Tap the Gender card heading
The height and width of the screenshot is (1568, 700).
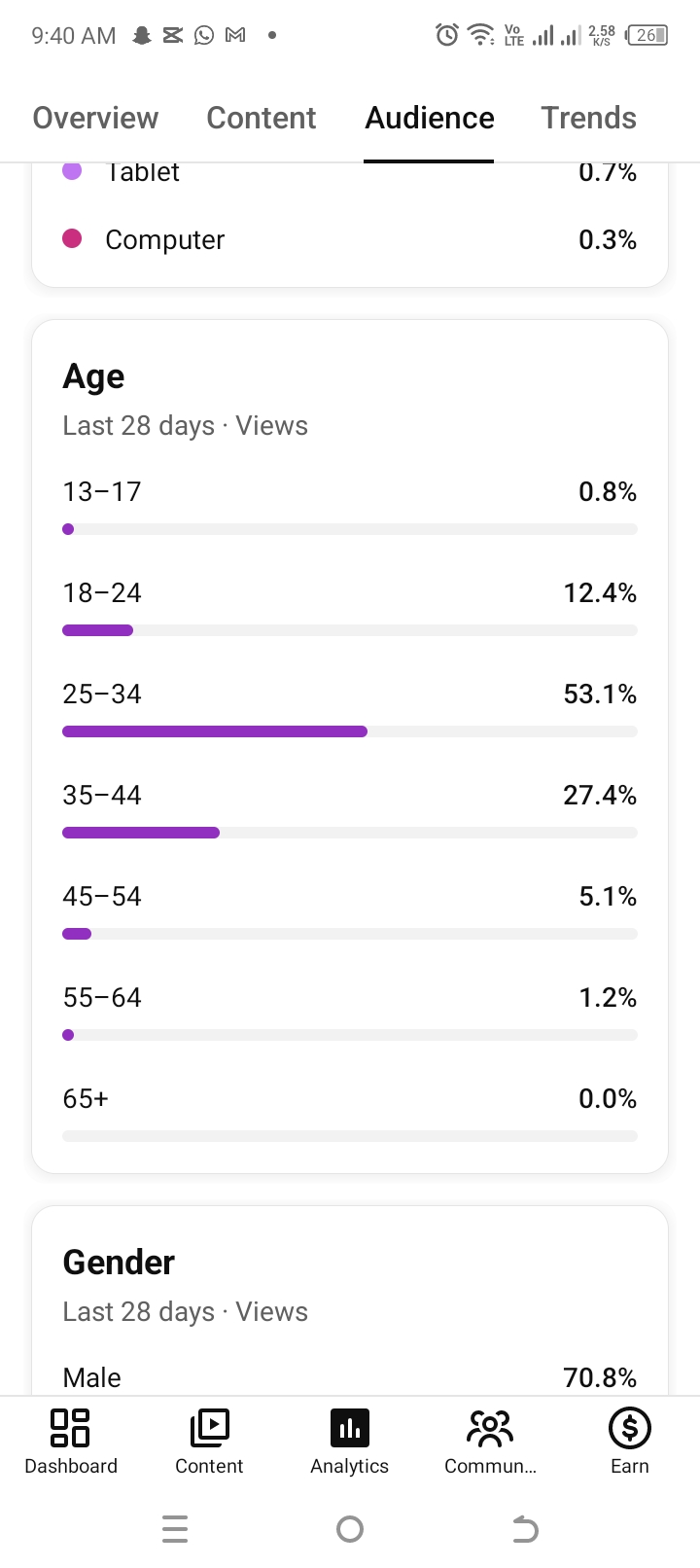119,1263
